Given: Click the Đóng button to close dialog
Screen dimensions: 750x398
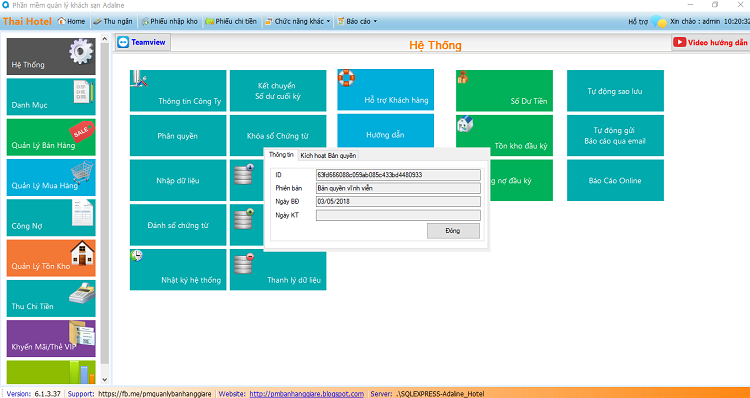Looking at the screenshot, I should pos(453,231).
